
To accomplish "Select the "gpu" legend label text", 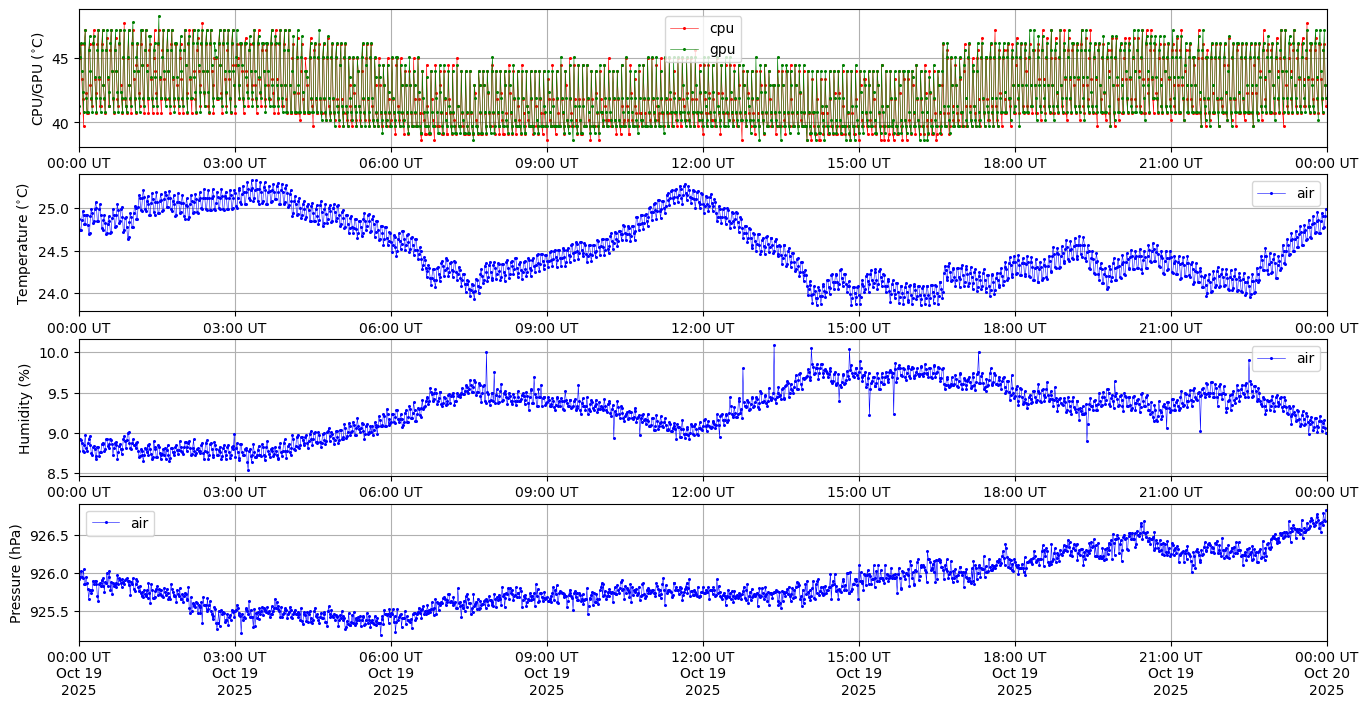I will point(722,49).
